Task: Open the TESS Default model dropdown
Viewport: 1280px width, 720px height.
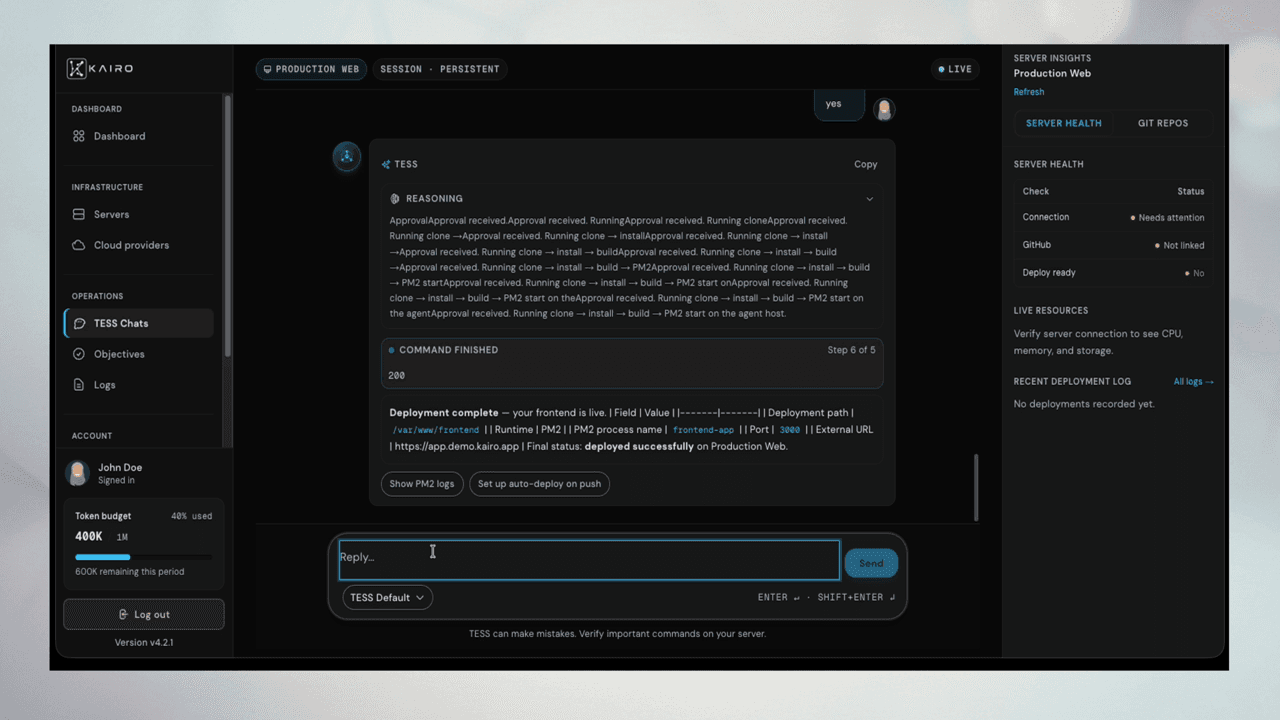Action: pyautogui.click(x=388, y=597)
